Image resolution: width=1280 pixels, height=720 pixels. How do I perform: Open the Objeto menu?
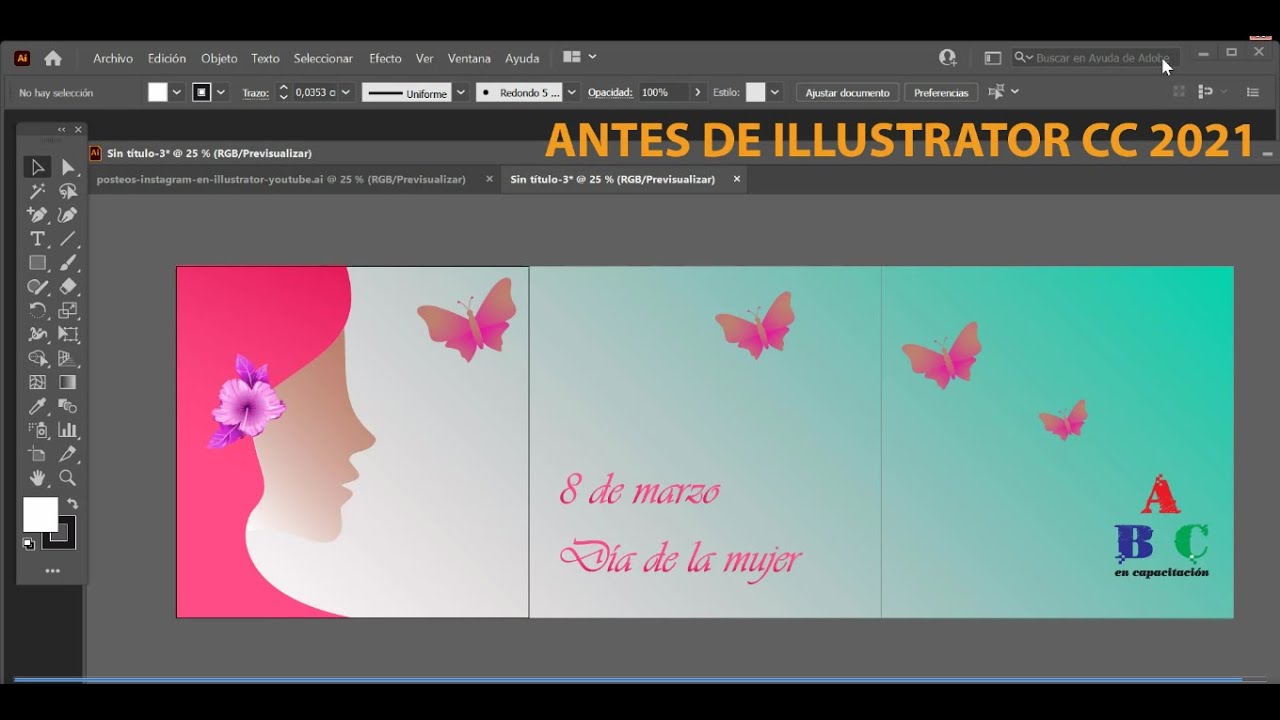click(x=219, y=58)
